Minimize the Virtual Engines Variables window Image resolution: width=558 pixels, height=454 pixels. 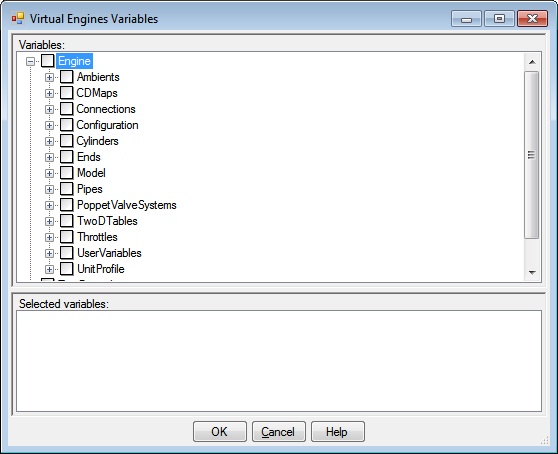[466, 19]
